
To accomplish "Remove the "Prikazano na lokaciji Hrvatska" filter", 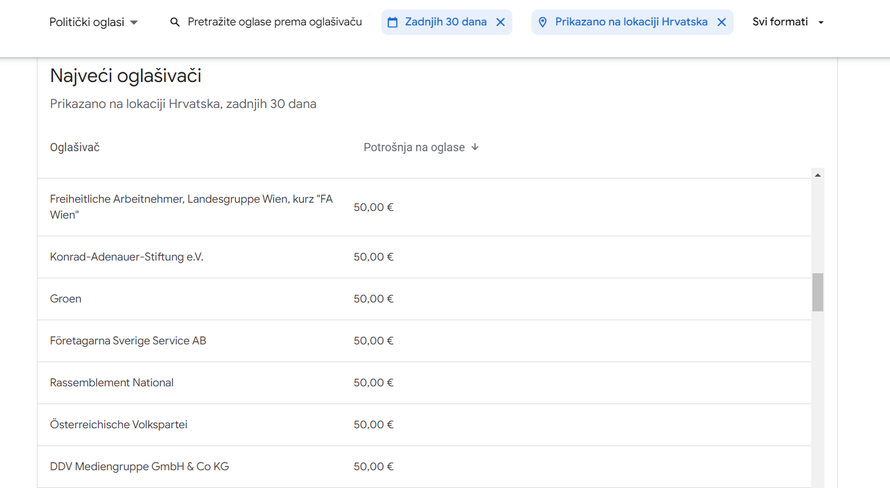I will click(721, 22).
